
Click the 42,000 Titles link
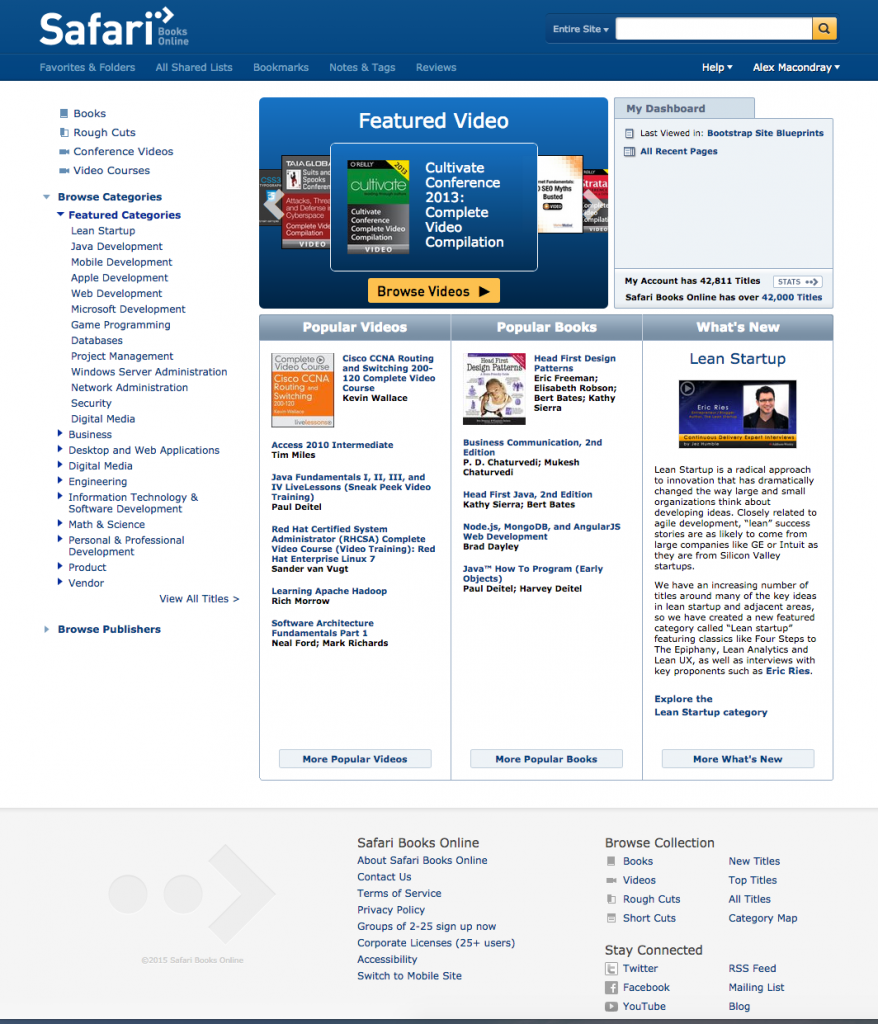(x=792, y=297)
